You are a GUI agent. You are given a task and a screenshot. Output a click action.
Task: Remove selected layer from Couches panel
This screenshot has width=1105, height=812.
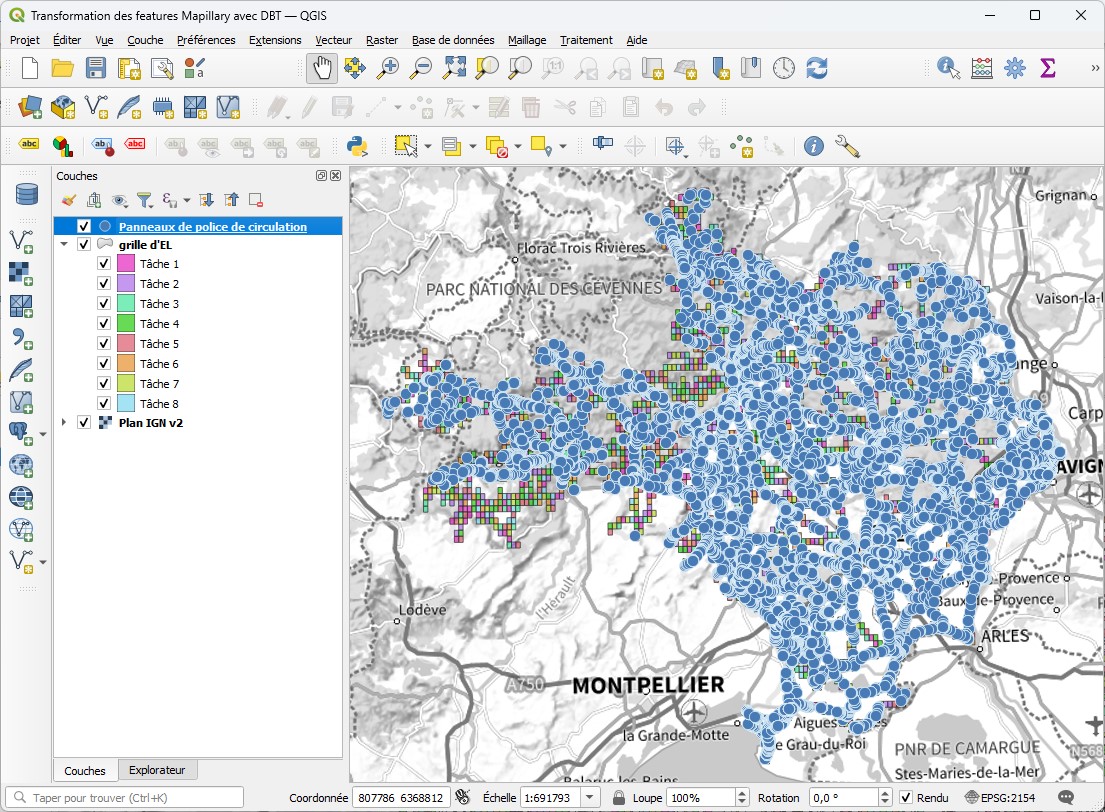(256, 200)
